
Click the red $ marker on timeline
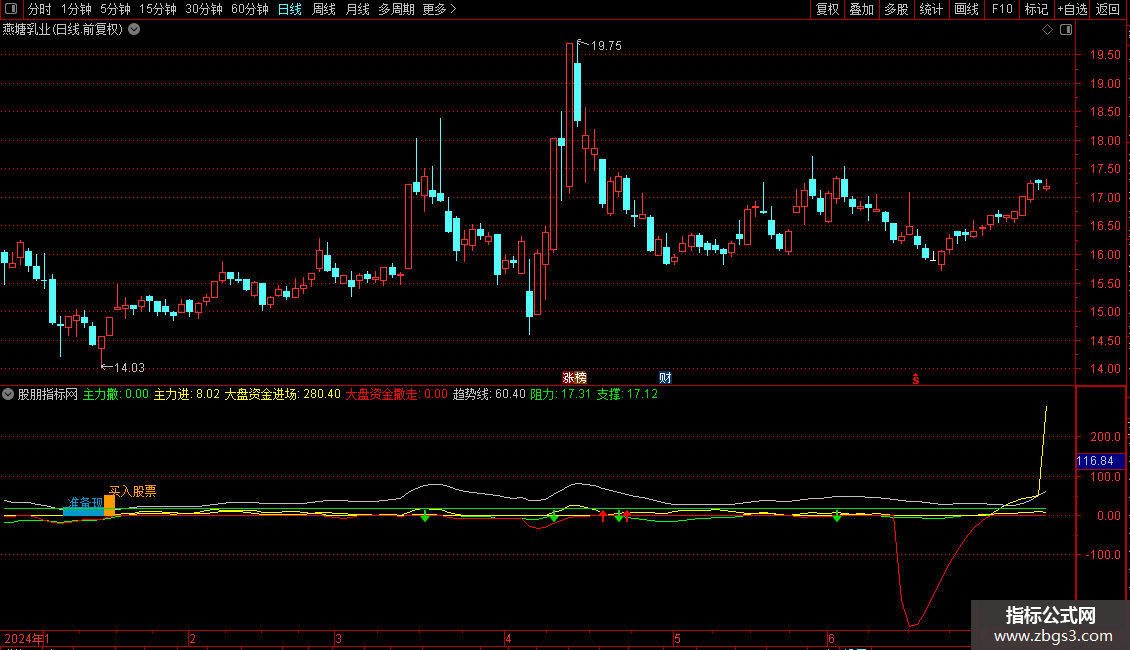[x=916, y=379]
